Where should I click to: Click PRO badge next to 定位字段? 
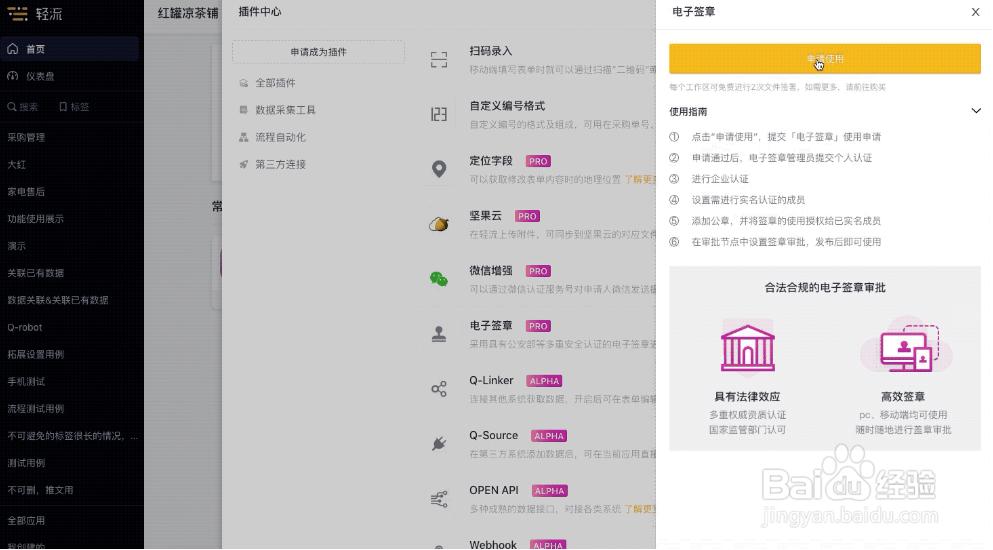538,162
